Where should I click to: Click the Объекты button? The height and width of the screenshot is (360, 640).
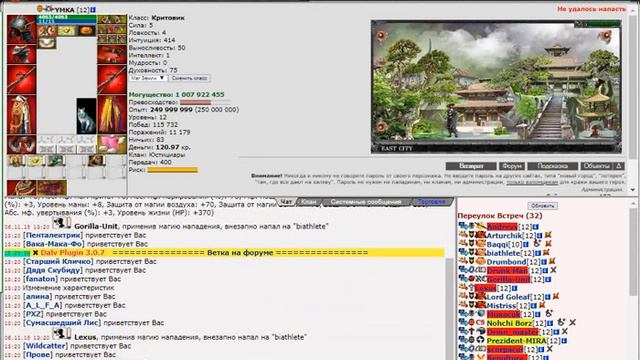(597, 166)
